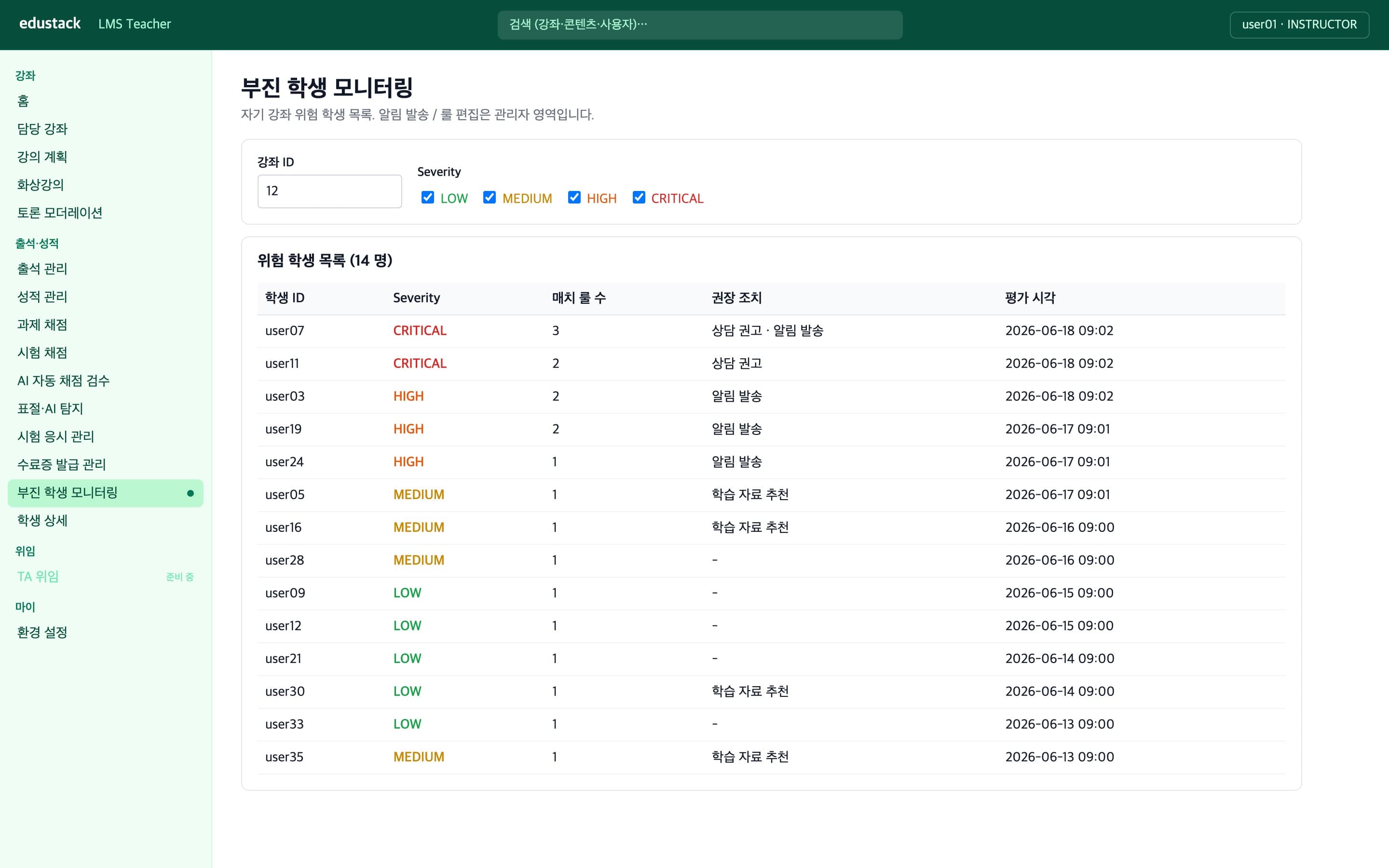The height and width of the screenshot is (868, 1389).
Task: Open 강의 계획 in sidebar
Action: point(106,157)
